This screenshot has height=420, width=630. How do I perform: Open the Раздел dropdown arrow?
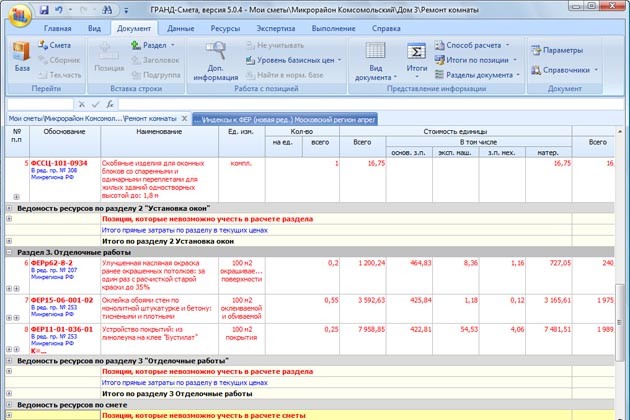click(x=173, y=45)
